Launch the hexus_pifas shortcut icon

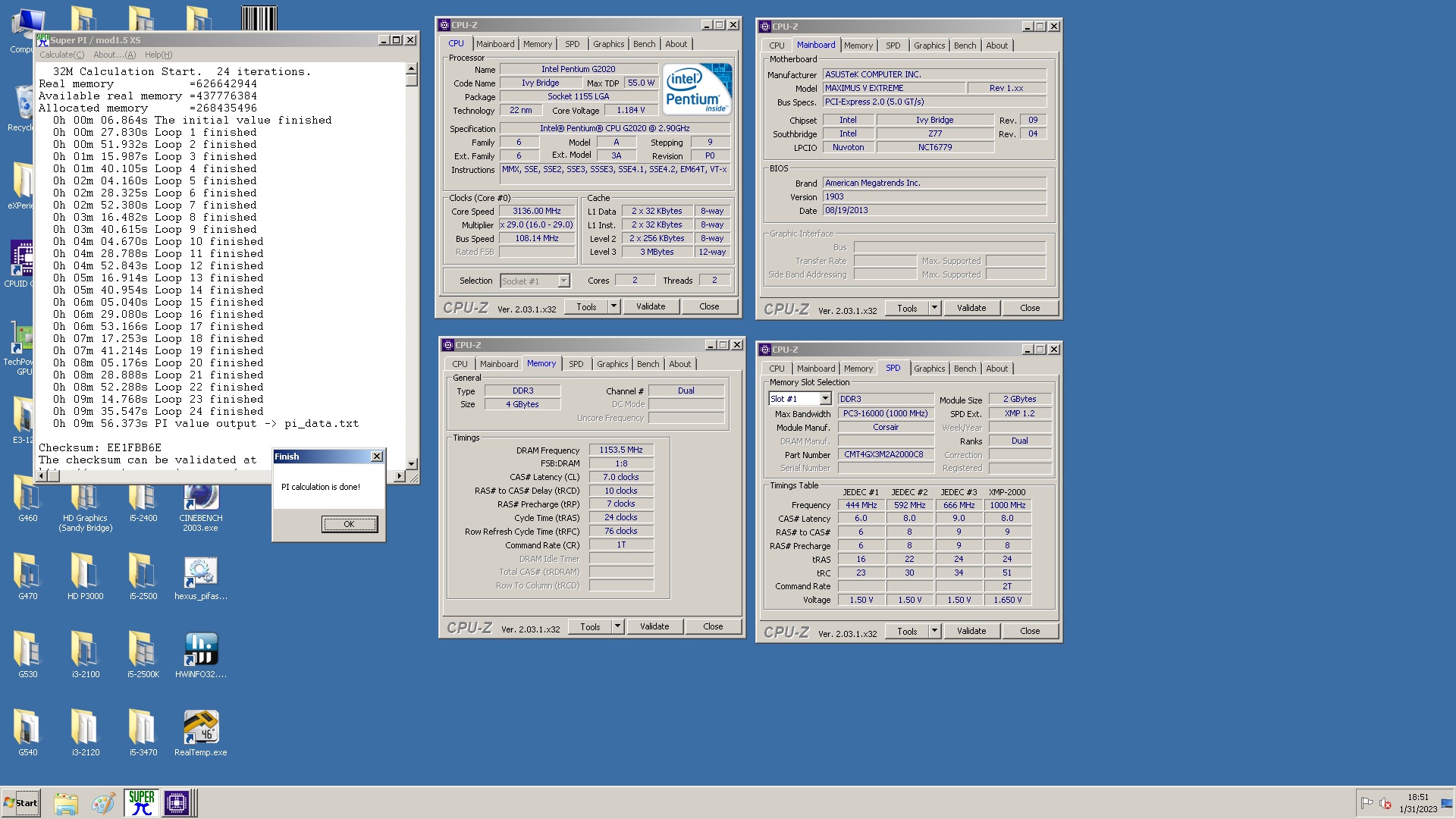(x=200, y=576)
